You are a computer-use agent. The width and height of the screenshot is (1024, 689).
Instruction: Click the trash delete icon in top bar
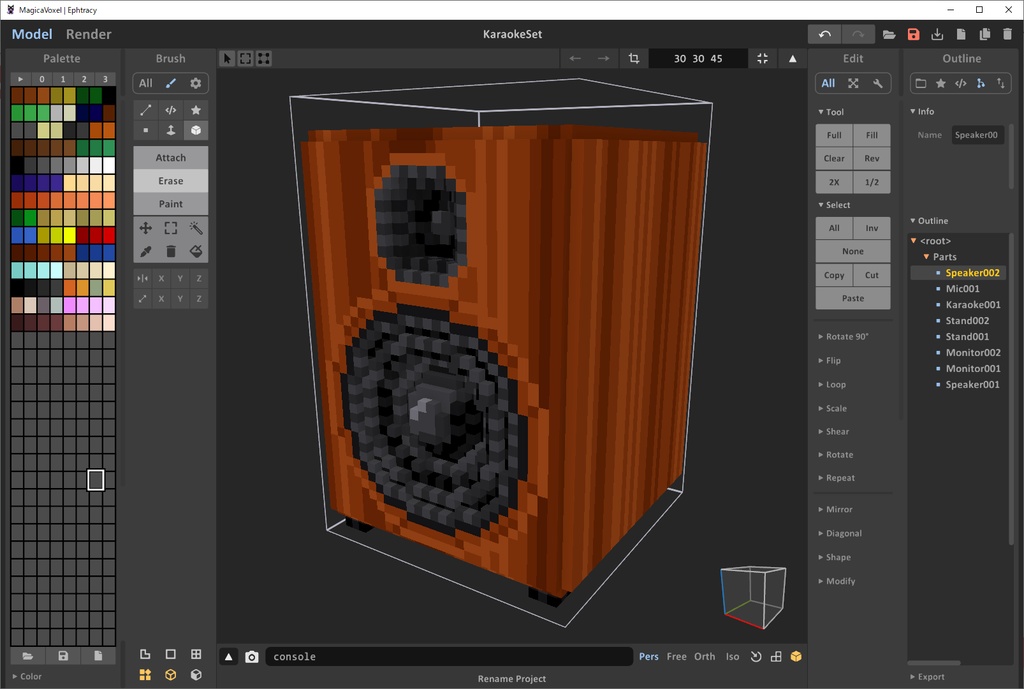[1008, 35]
